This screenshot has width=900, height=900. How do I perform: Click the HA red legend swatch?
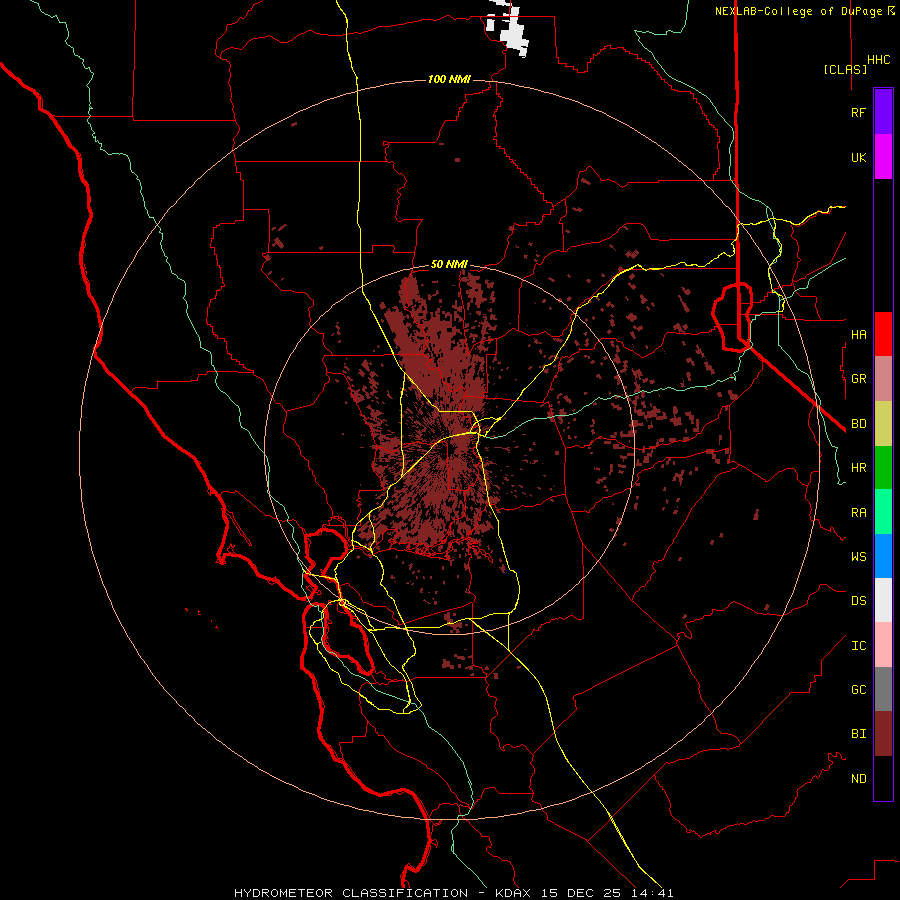(883, 334)
